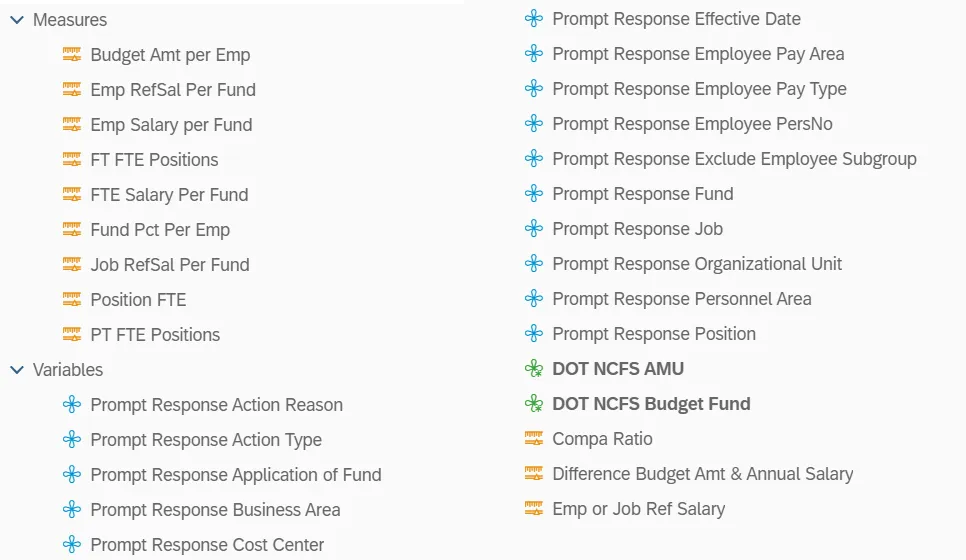Click the Compa Ratio measure icon
Image resolution: width=966 pixels, height=560 pixels.
(534, 439)
